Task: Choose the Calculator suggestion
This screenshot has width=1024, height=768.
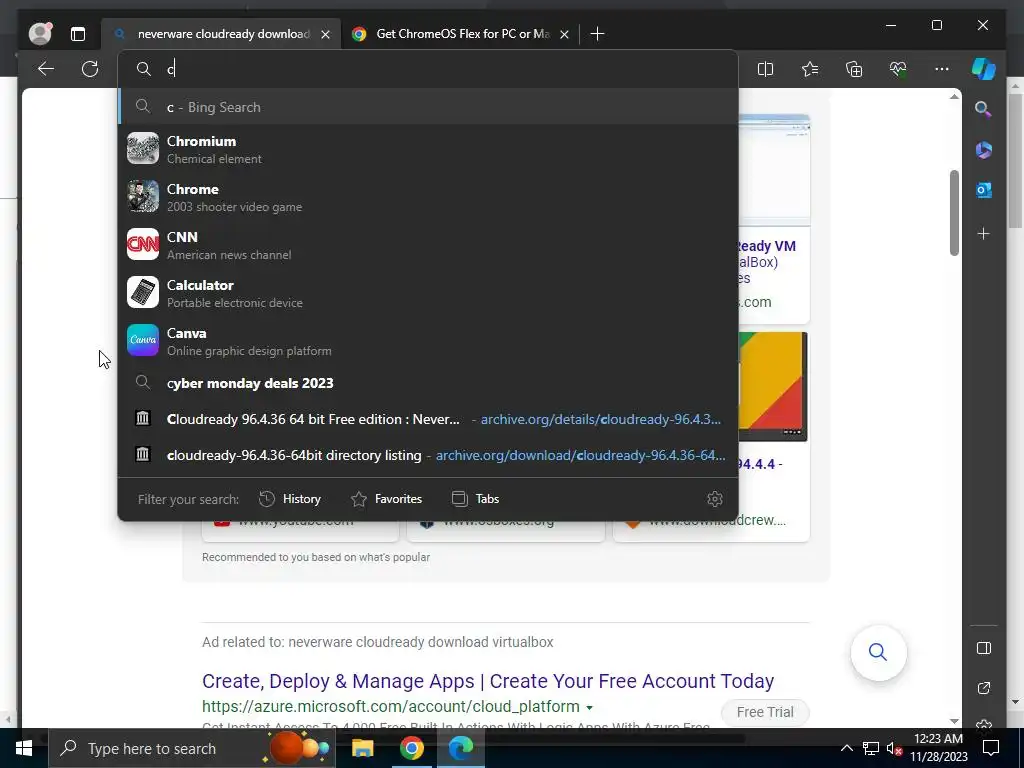Action: click(428, 293)
